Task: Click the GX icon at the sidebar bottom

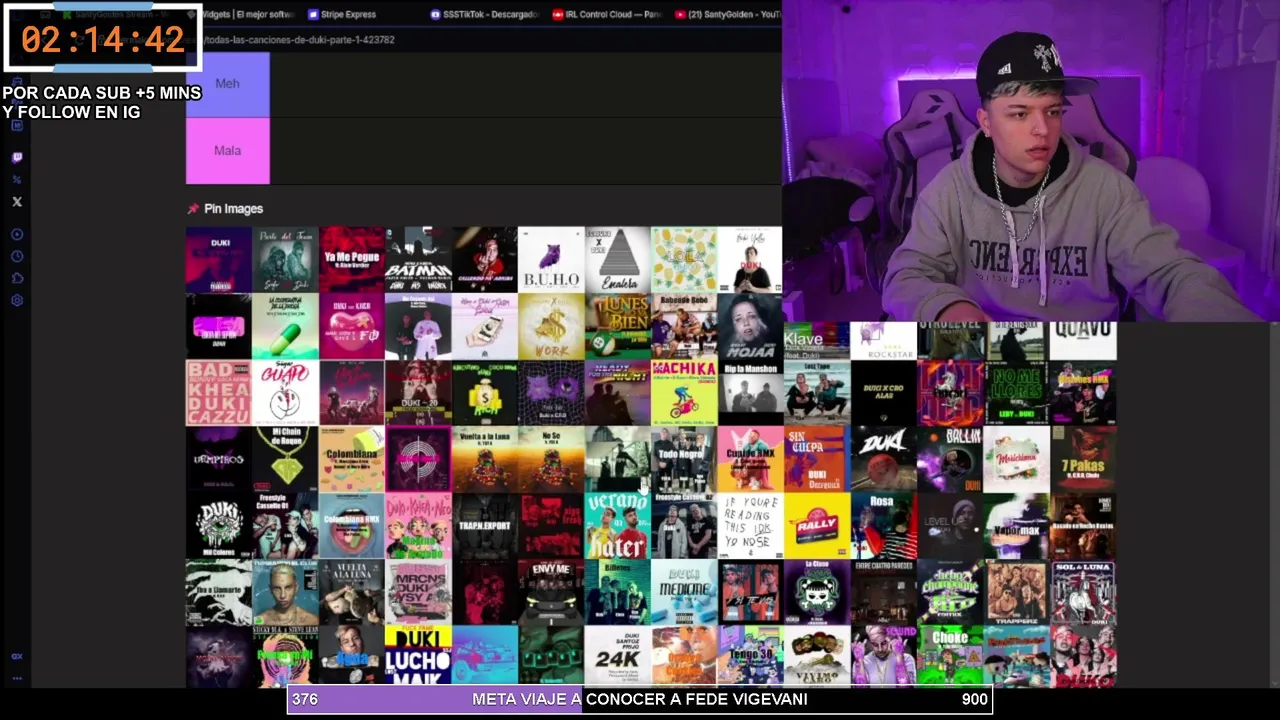Action: 17,656
